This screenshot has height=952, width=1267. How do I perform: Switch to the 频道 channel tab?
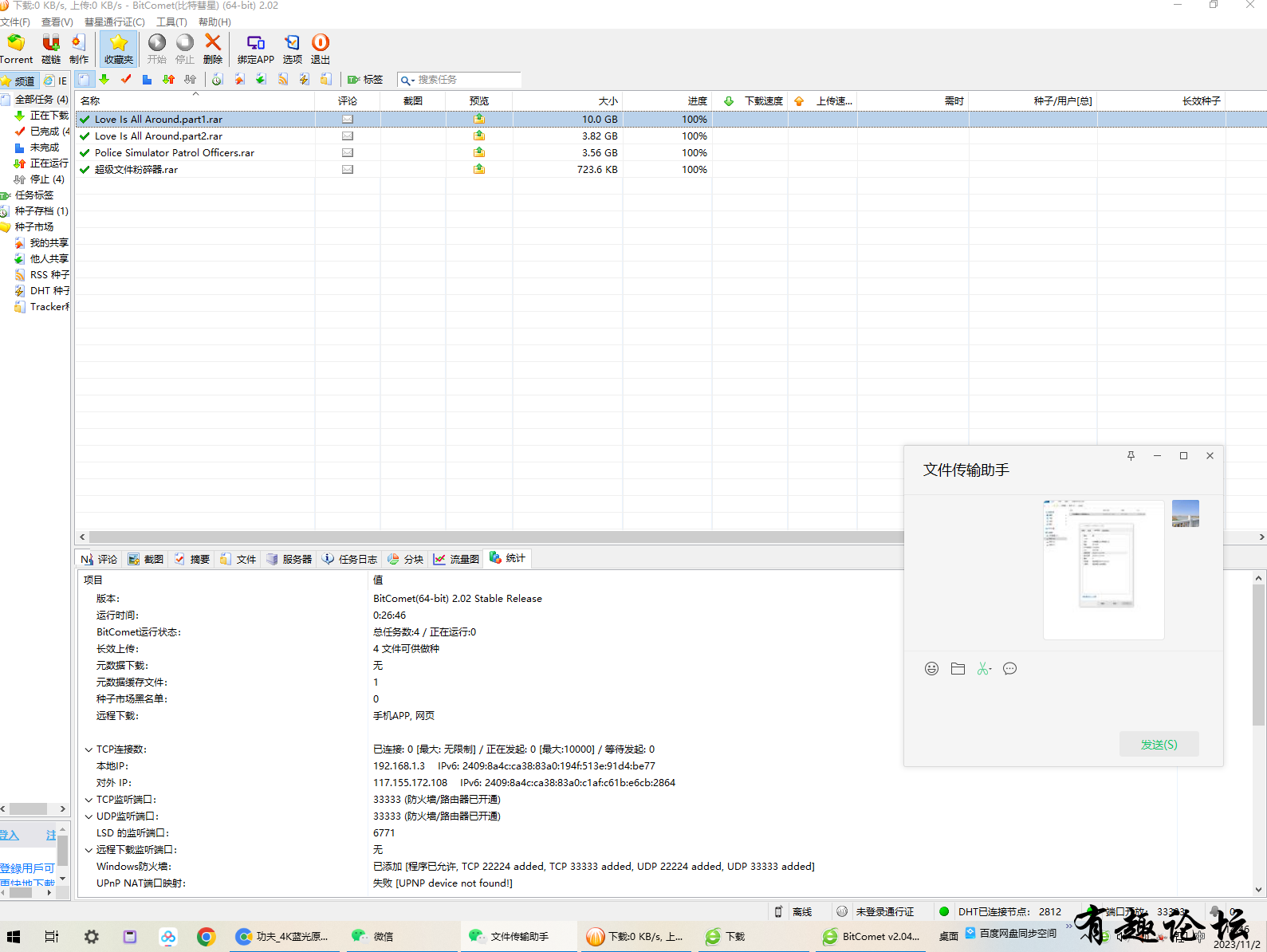click(19, 81)
